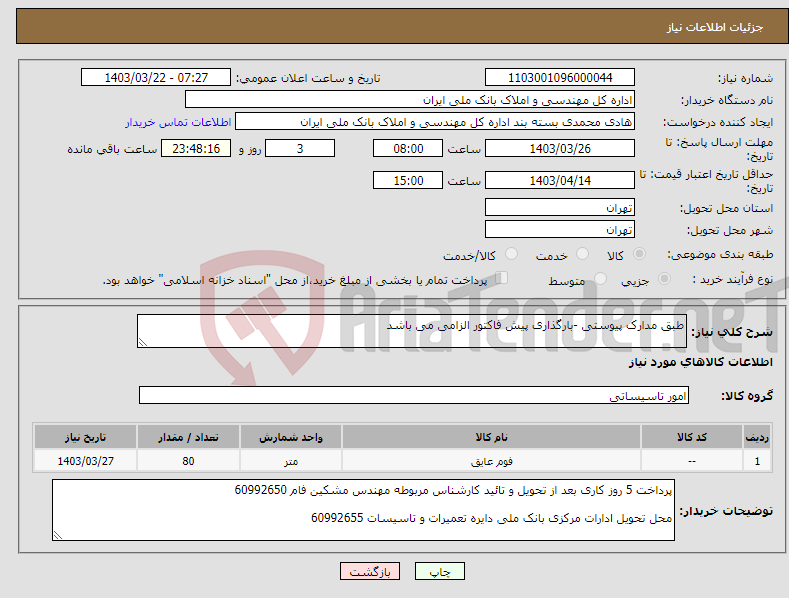Click the delivery province field تهران
The height and width of the screenshot is (598, 789).
pos(560,207)
